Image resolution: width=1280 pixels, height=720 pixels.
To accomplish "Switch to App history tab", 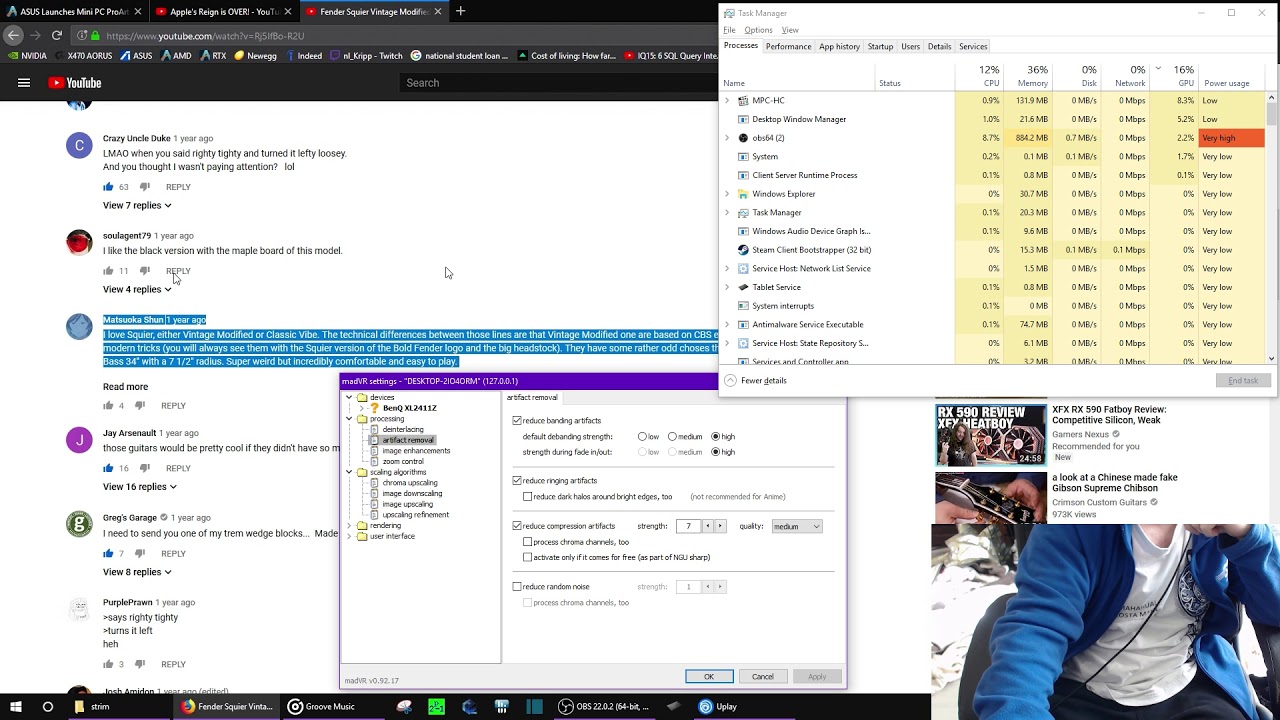I will point(839,46).
